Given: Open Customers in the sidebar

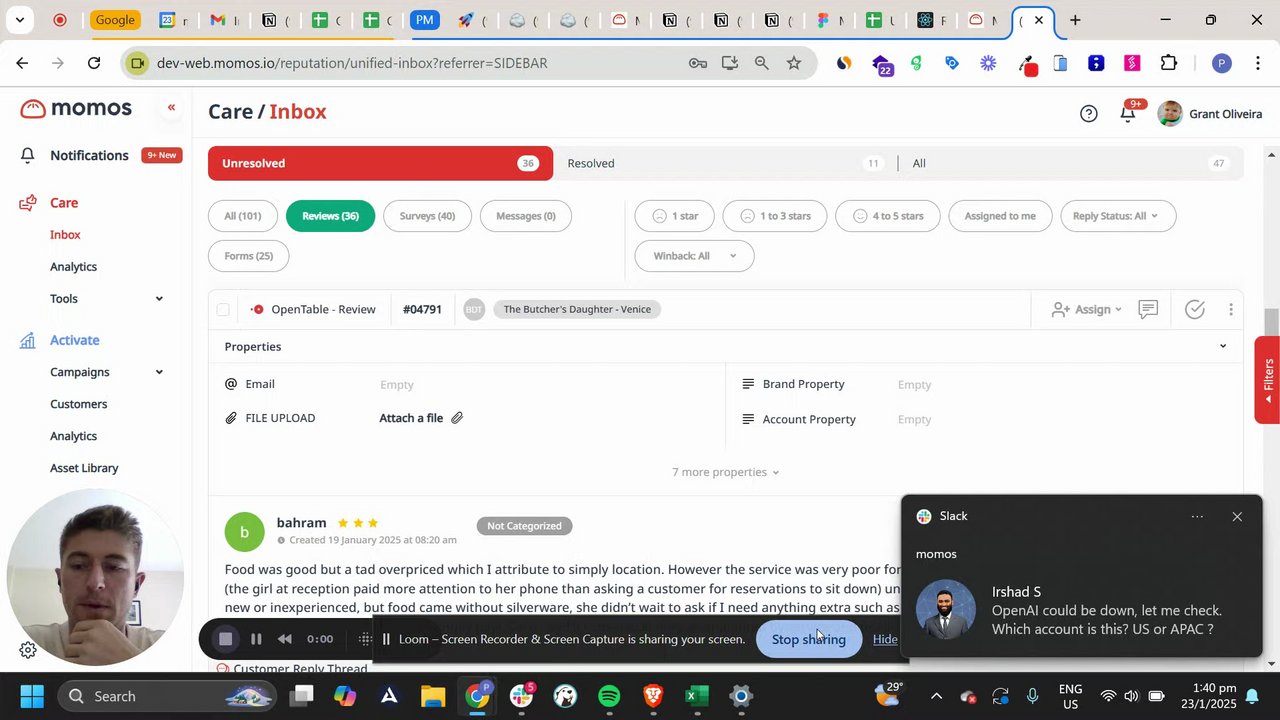Looking at the screenshot, I should (78, 404).
